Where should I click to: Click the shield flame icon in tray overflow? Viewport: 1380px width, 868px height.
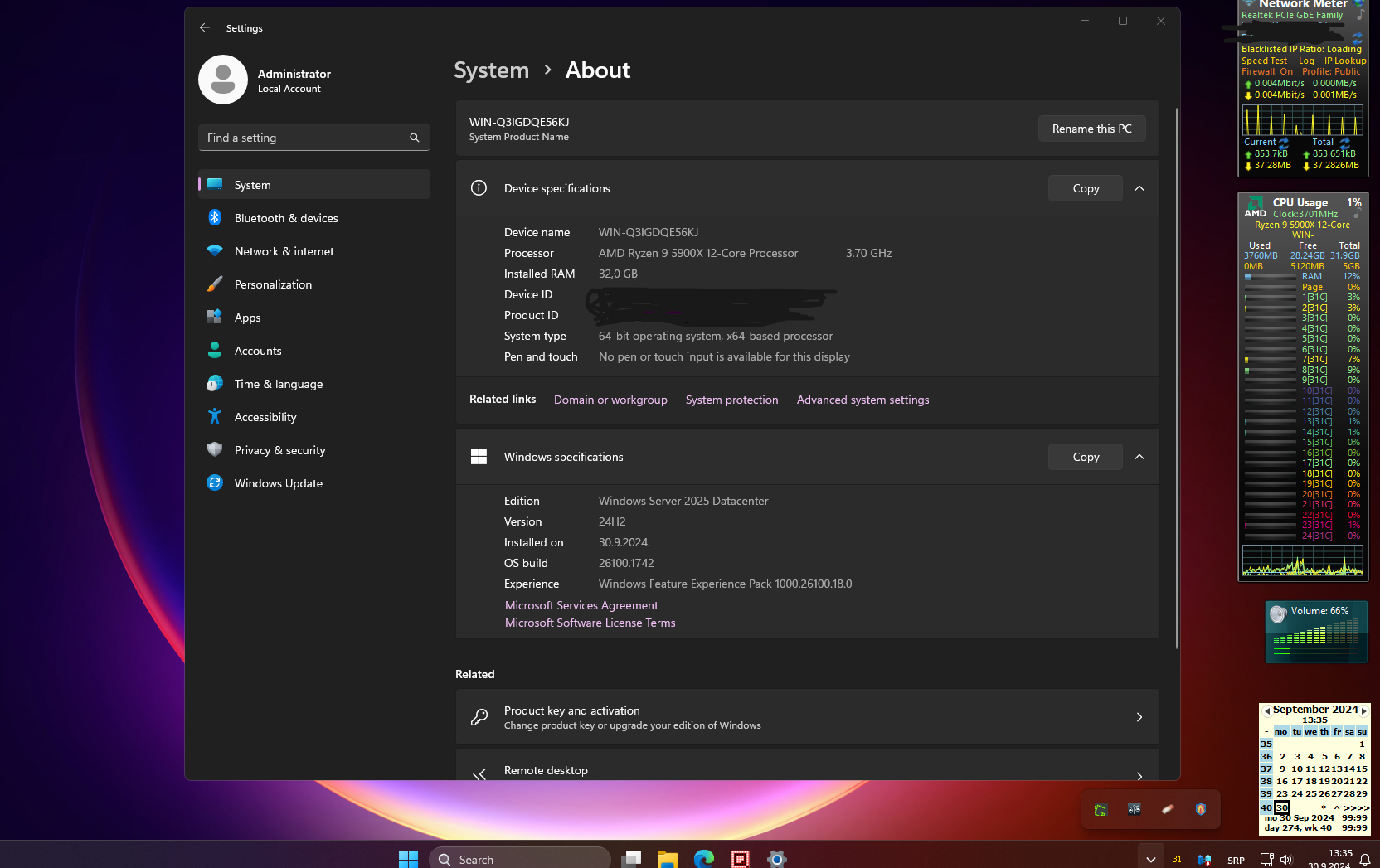tap(1201, 809)
